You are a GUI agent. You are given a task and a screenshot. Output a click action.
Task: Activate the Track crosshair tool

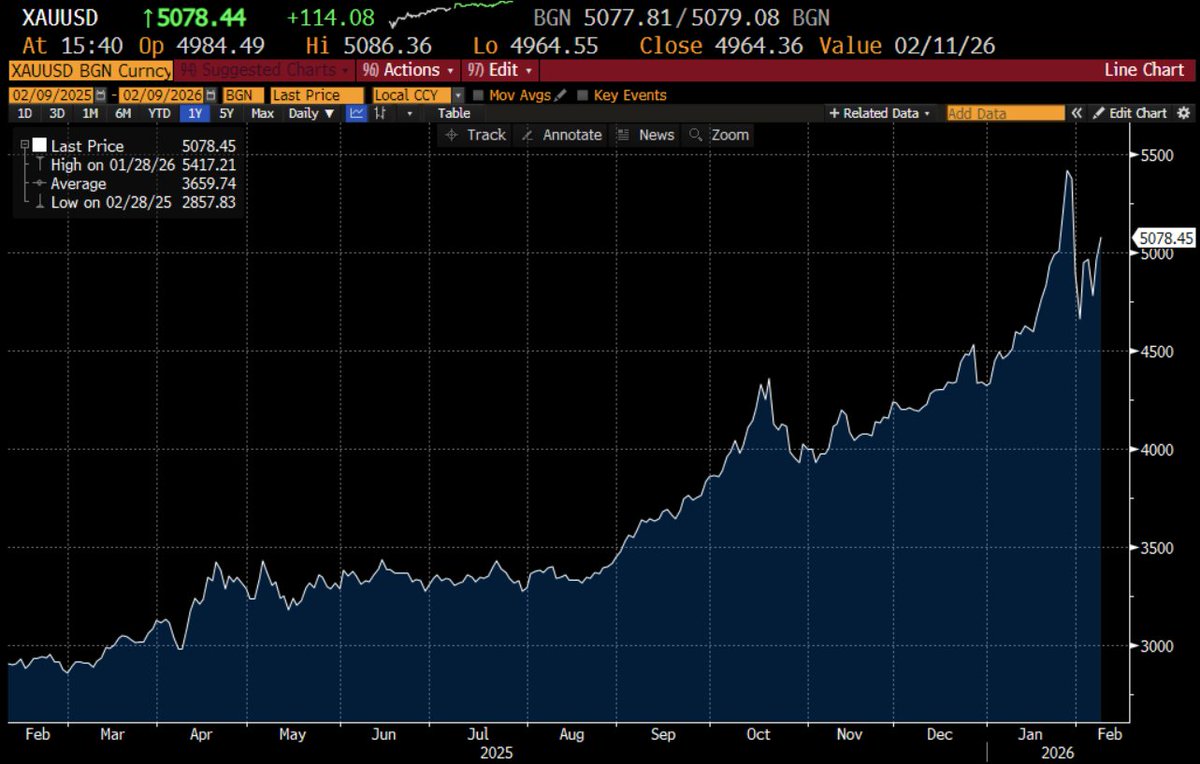click(x=474, y=134)
